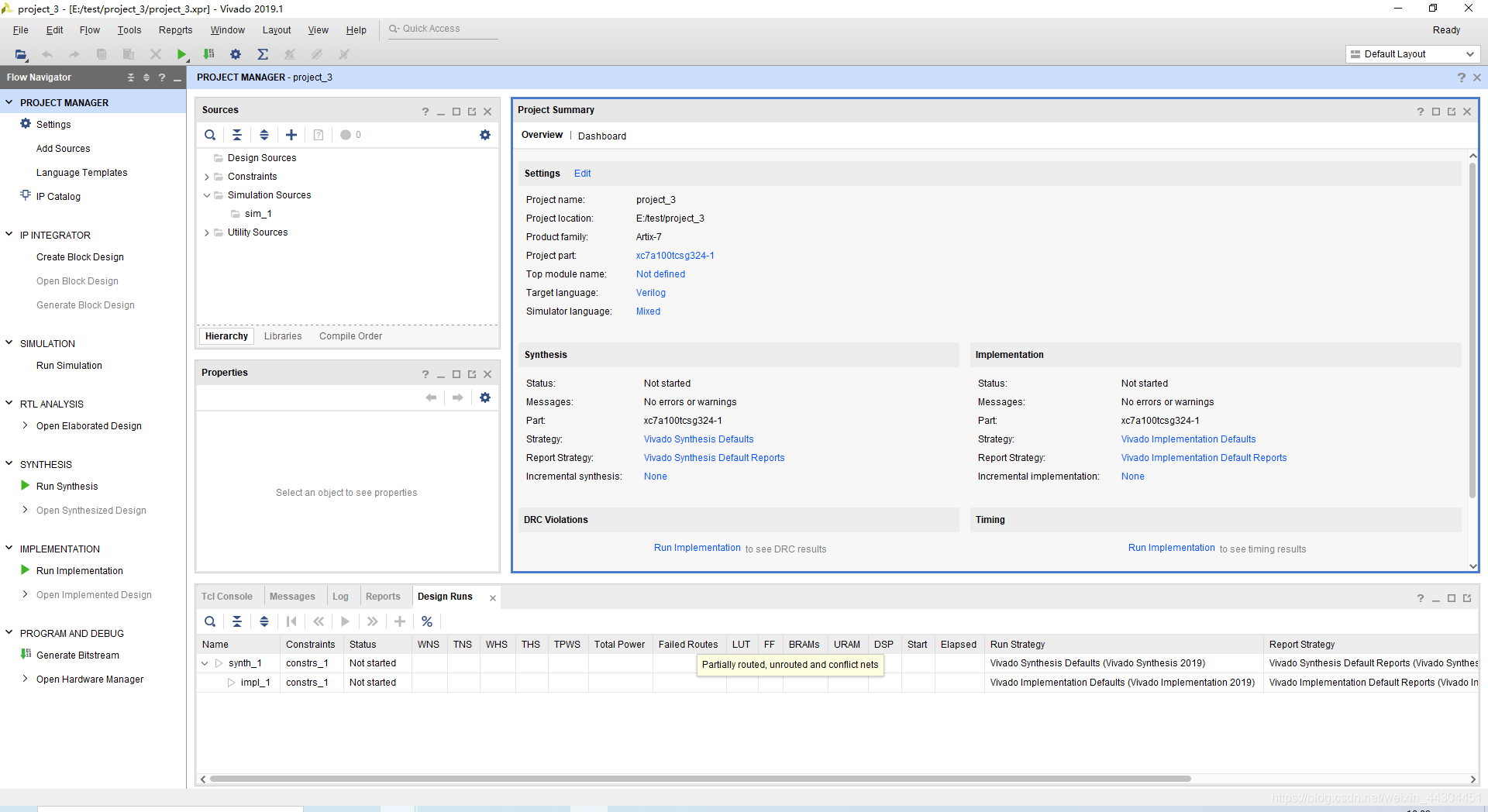Viewport: 1488px width, 812px height.
Task: Search in the Design Runs panel
Action: [210, 621]
